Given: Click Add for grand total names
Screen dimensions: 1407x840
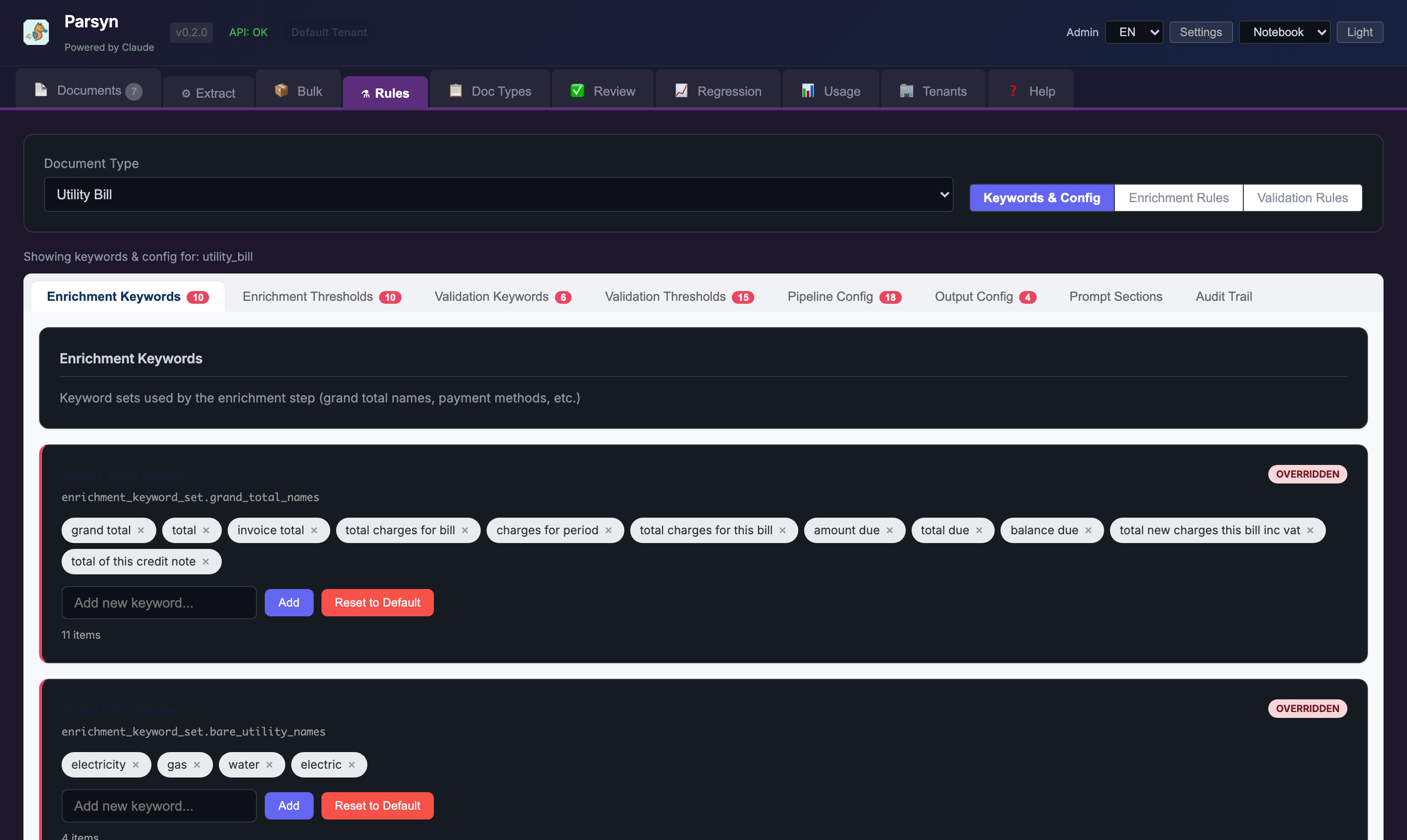Looking at the screenshot, I should 289,603.
